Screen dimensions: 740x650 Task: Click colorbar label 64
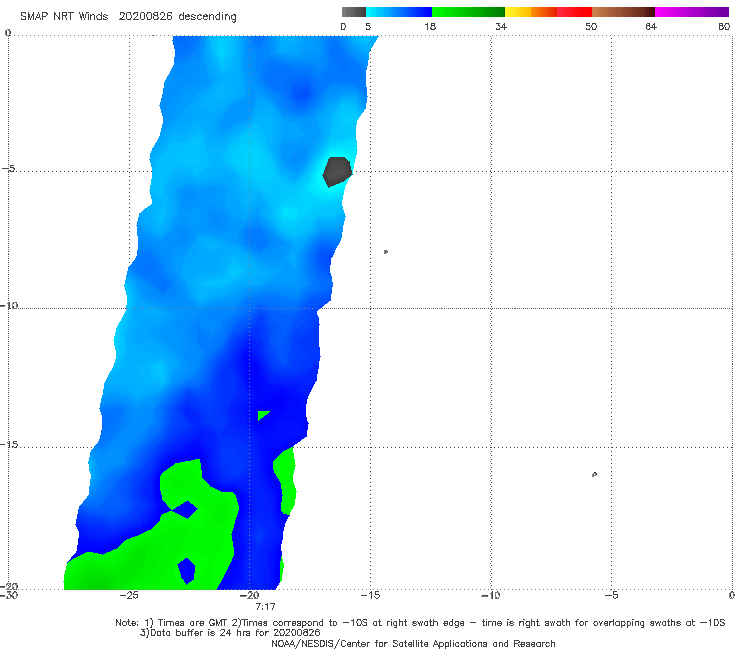click(651, 26)
